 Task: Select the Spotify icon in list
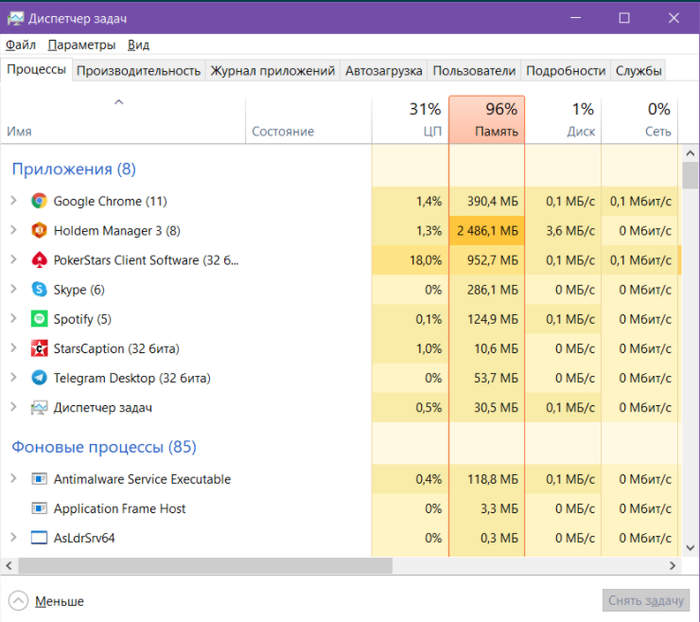39,319
